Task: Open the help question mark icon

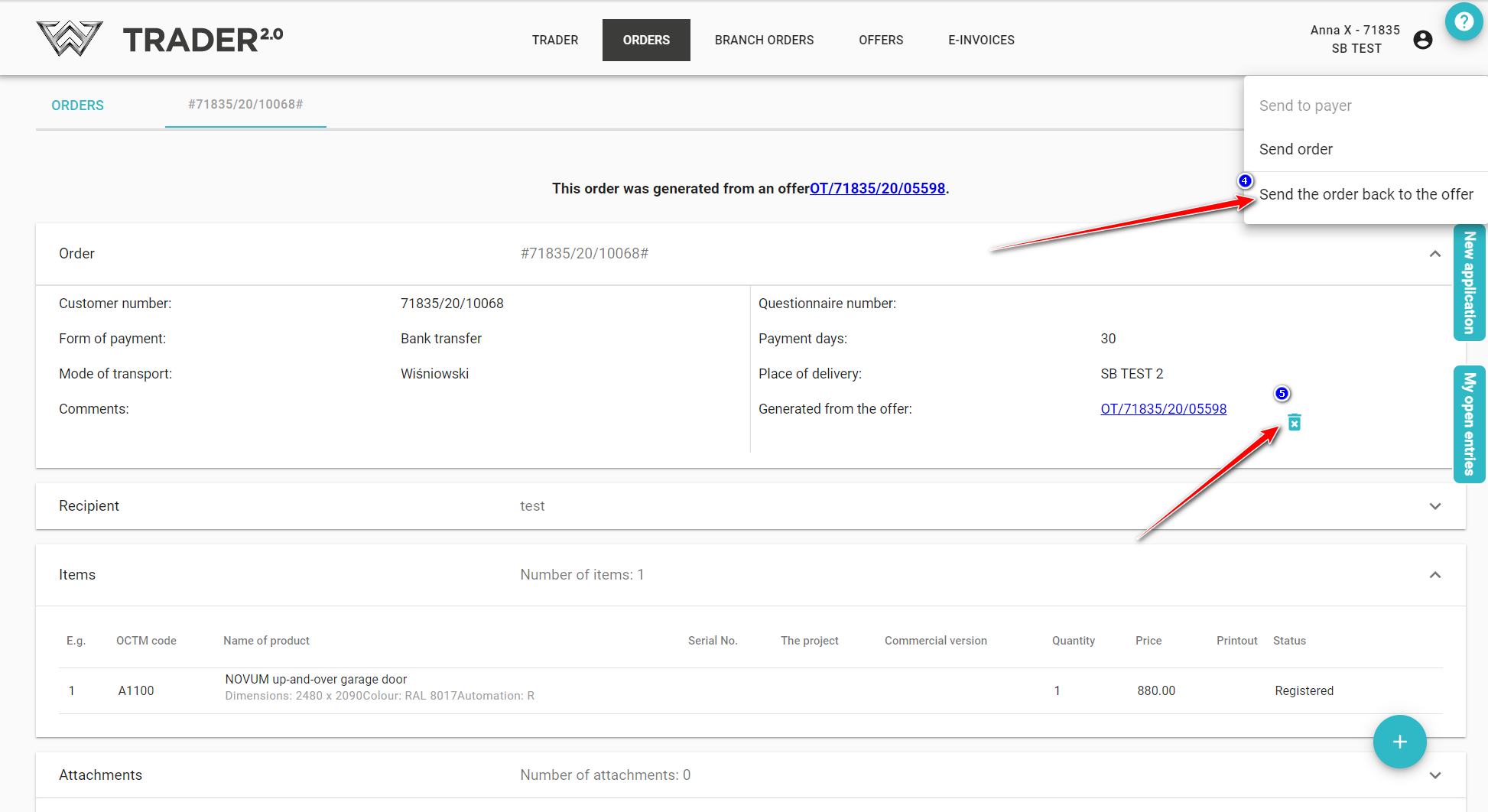Action: tap(1464, 21)
